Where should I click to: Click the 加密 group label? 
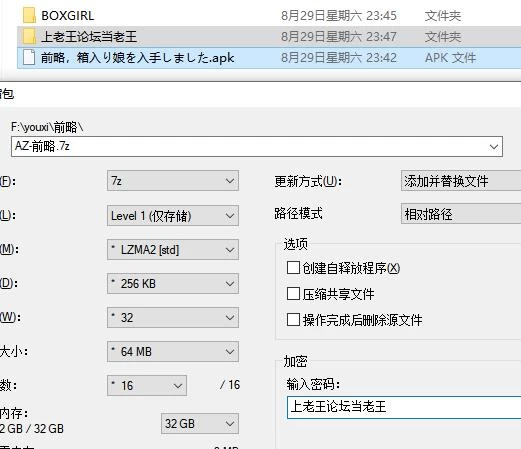pyautogui.click(x=295, y=361)
